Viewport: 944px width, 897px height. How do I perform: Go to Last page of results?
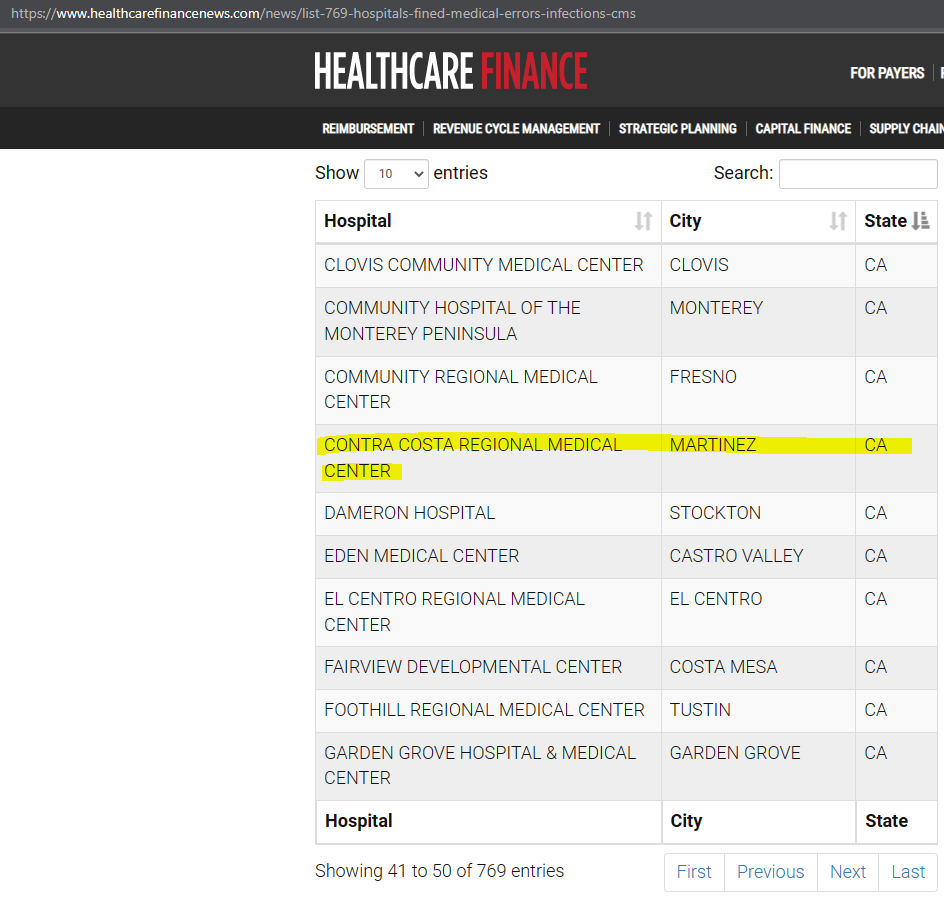(x=908, y=872)
